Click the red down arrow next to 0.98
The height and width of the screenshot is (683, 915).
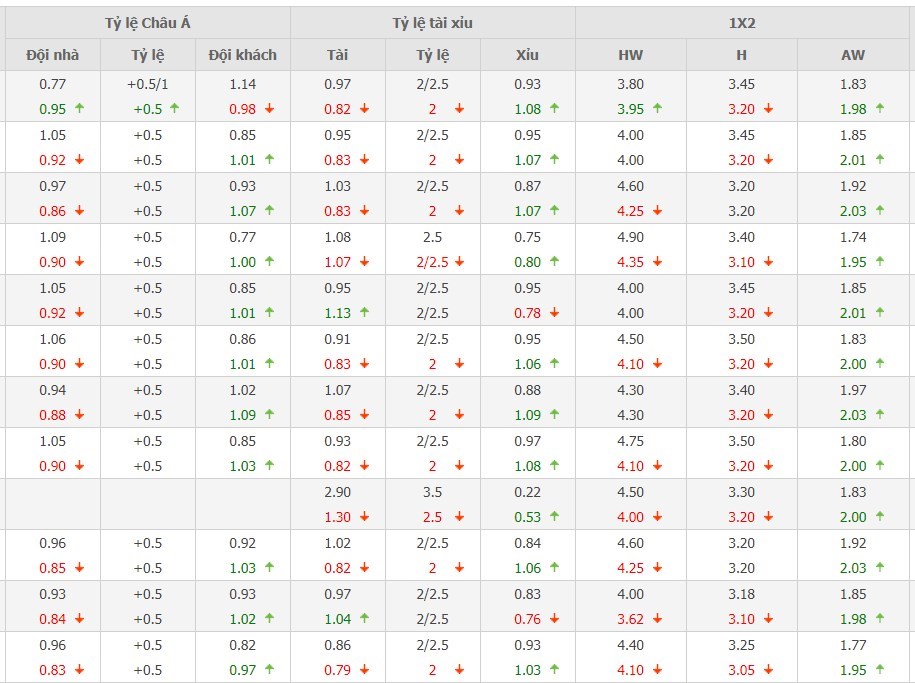click(269, 109)
